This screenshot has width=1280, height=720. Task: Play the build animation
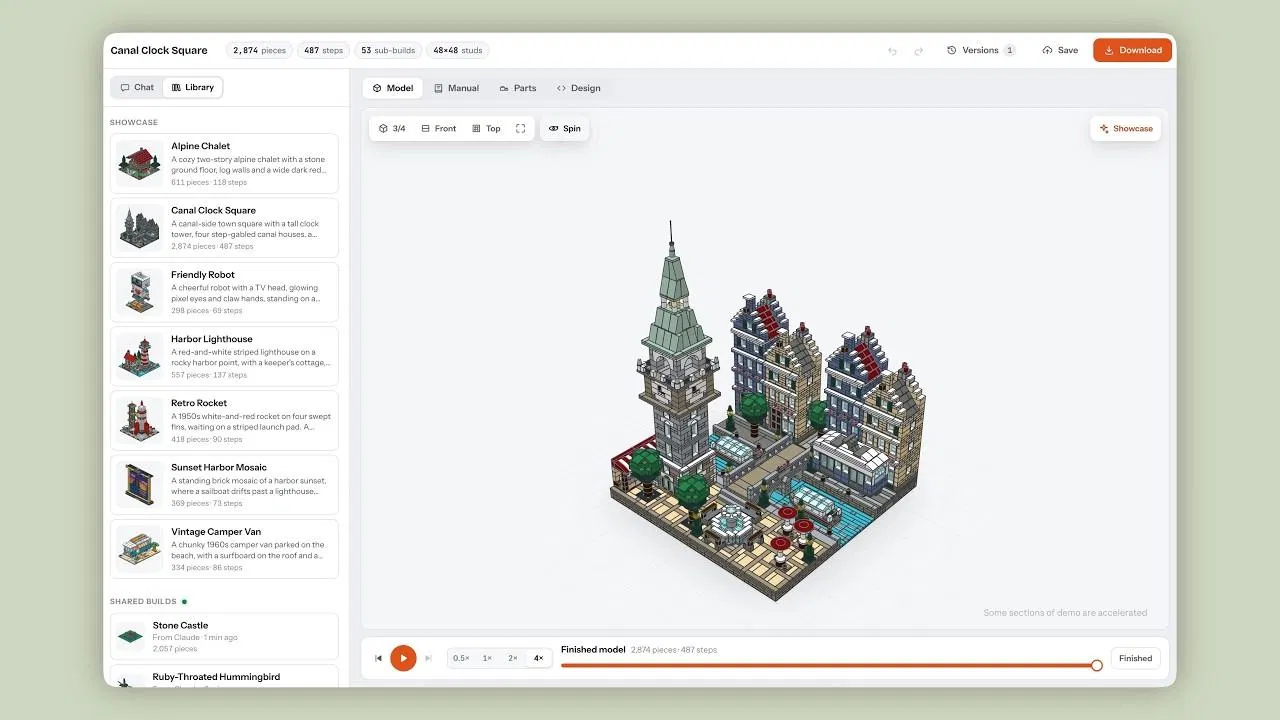click(x=403, y=658)
